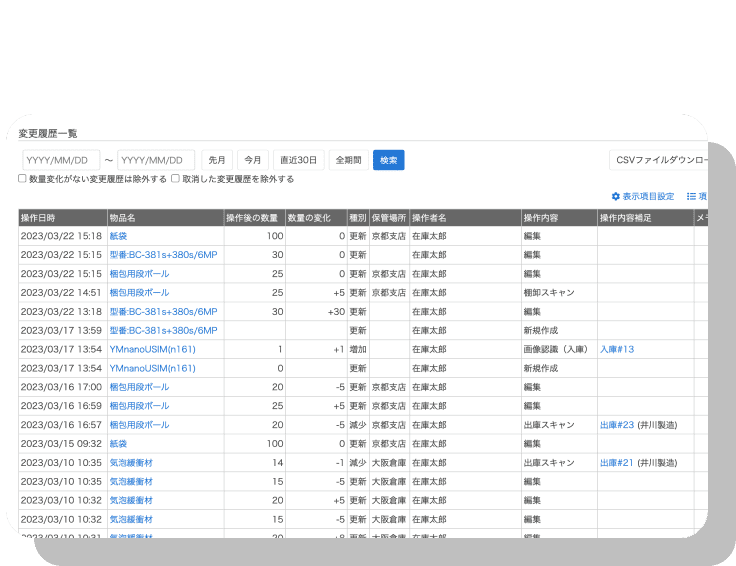Choose the 直近30日 filter
This screenshot has width=736, height=566.
pyautogui.click(x=299, y=160)
